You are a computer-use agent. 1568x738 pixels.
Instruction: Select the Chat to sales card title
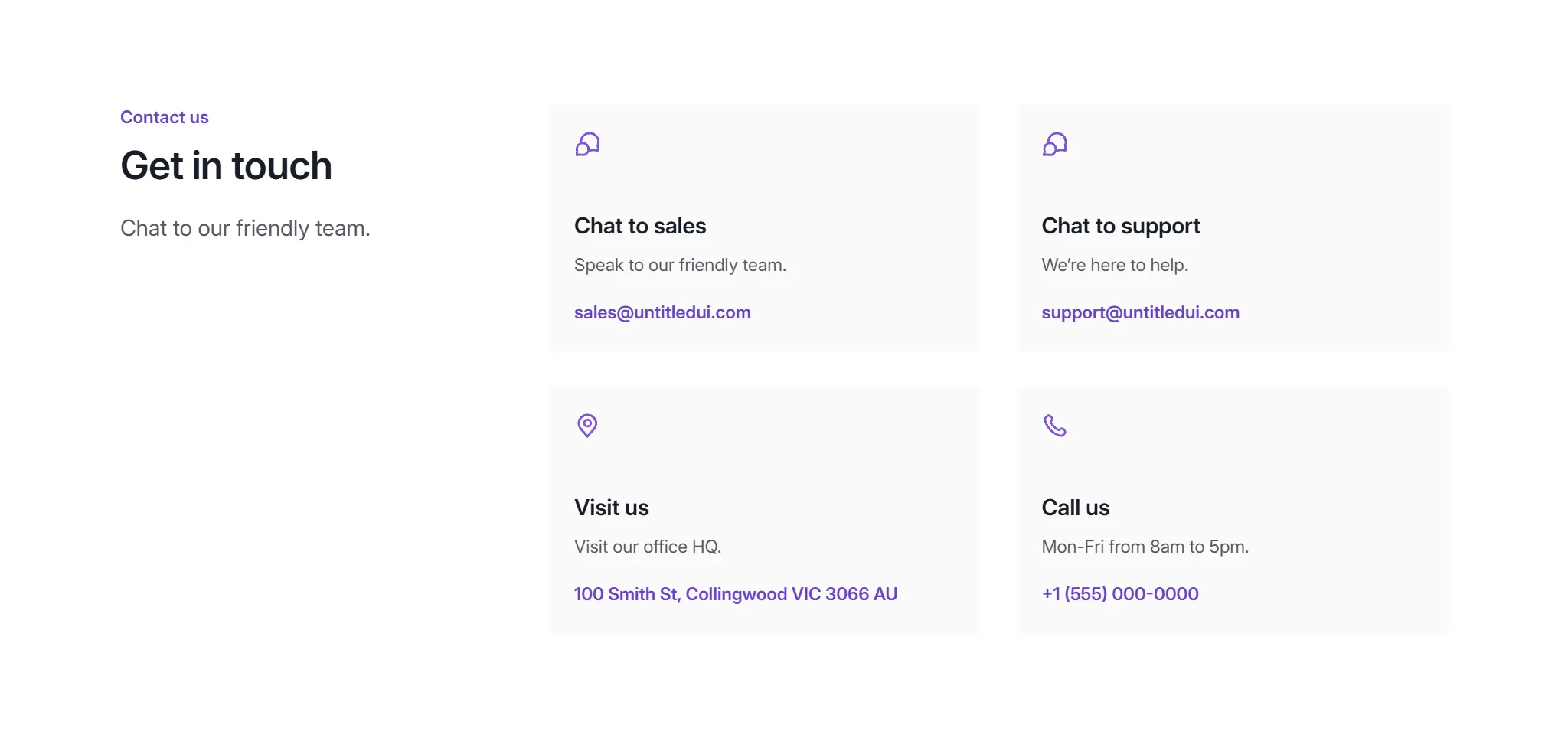point(640,226)
